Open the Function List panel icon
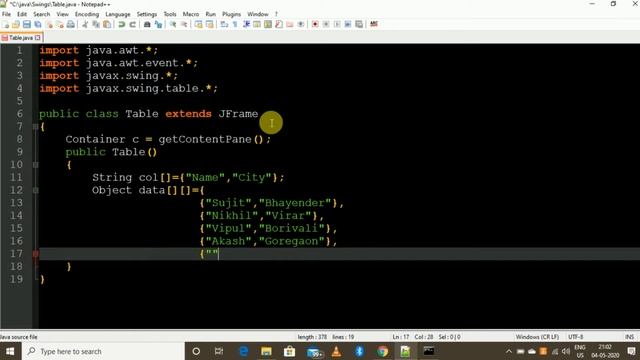This screenshot has width=640, height=360. [279, 24]
